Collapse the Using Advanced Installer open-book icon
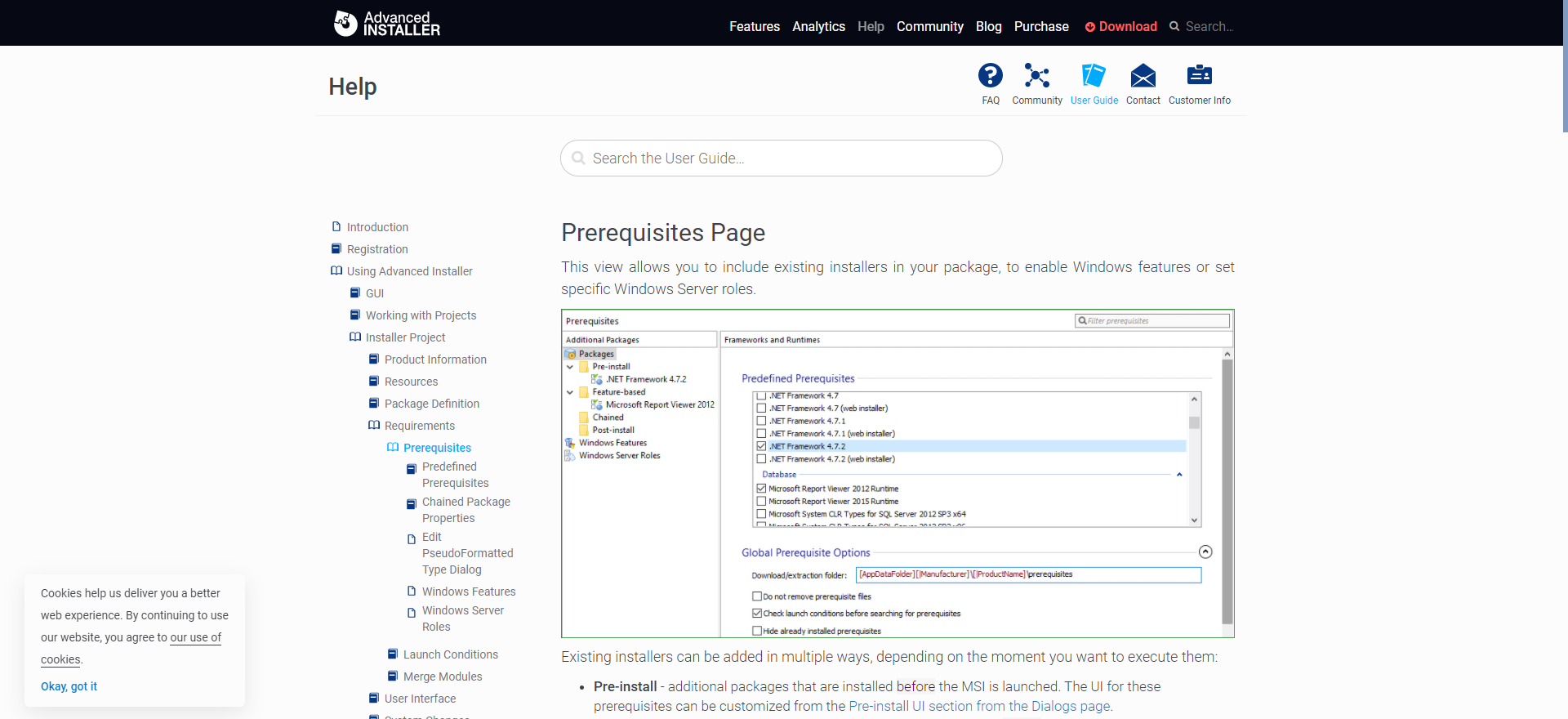1568x719 pixels. [x=336, y=270]
